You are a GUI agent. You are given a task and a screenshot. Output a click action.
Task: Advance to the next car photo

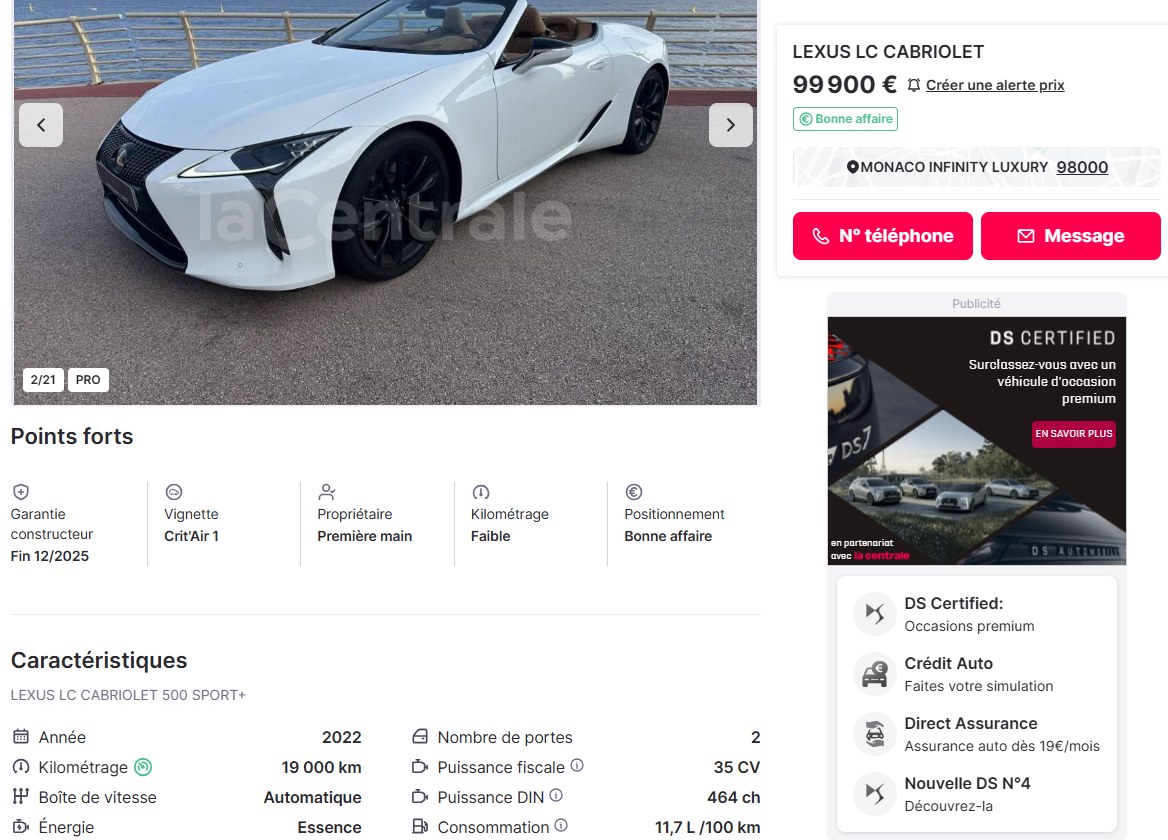[730, 125]
